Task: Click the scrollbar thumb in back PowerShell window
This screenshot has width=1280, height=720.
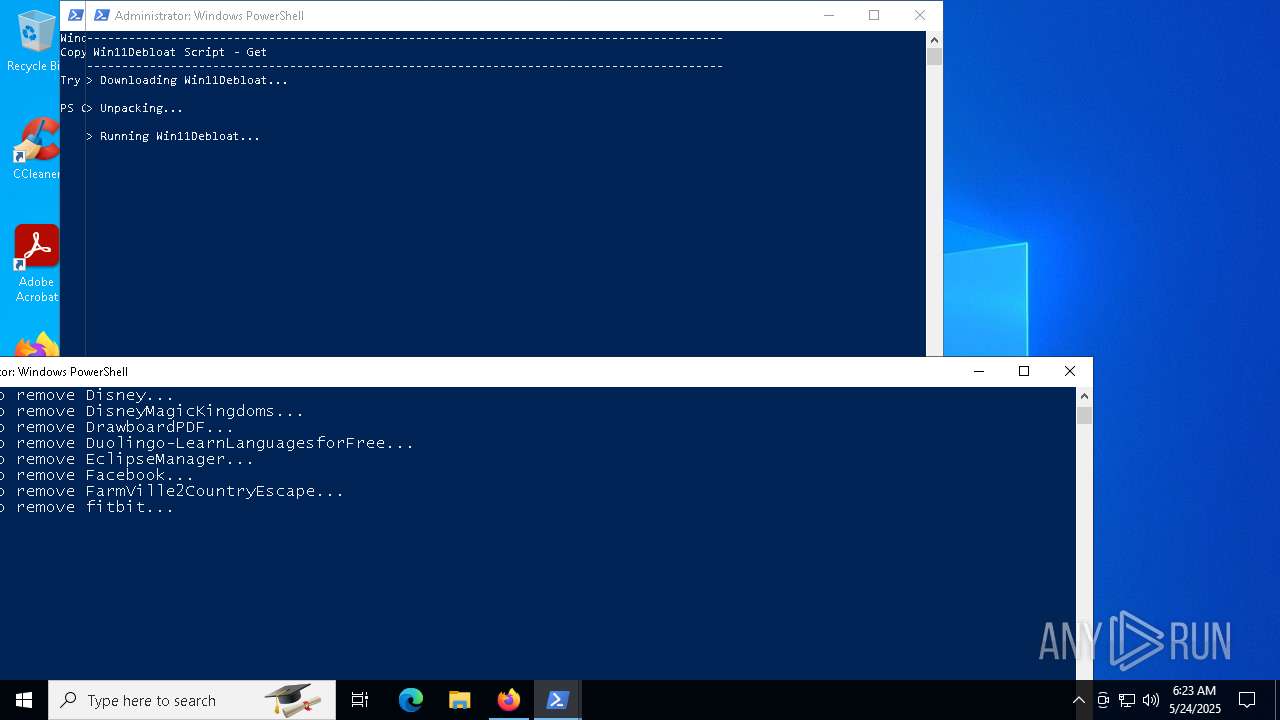Action: click(934, 57)
